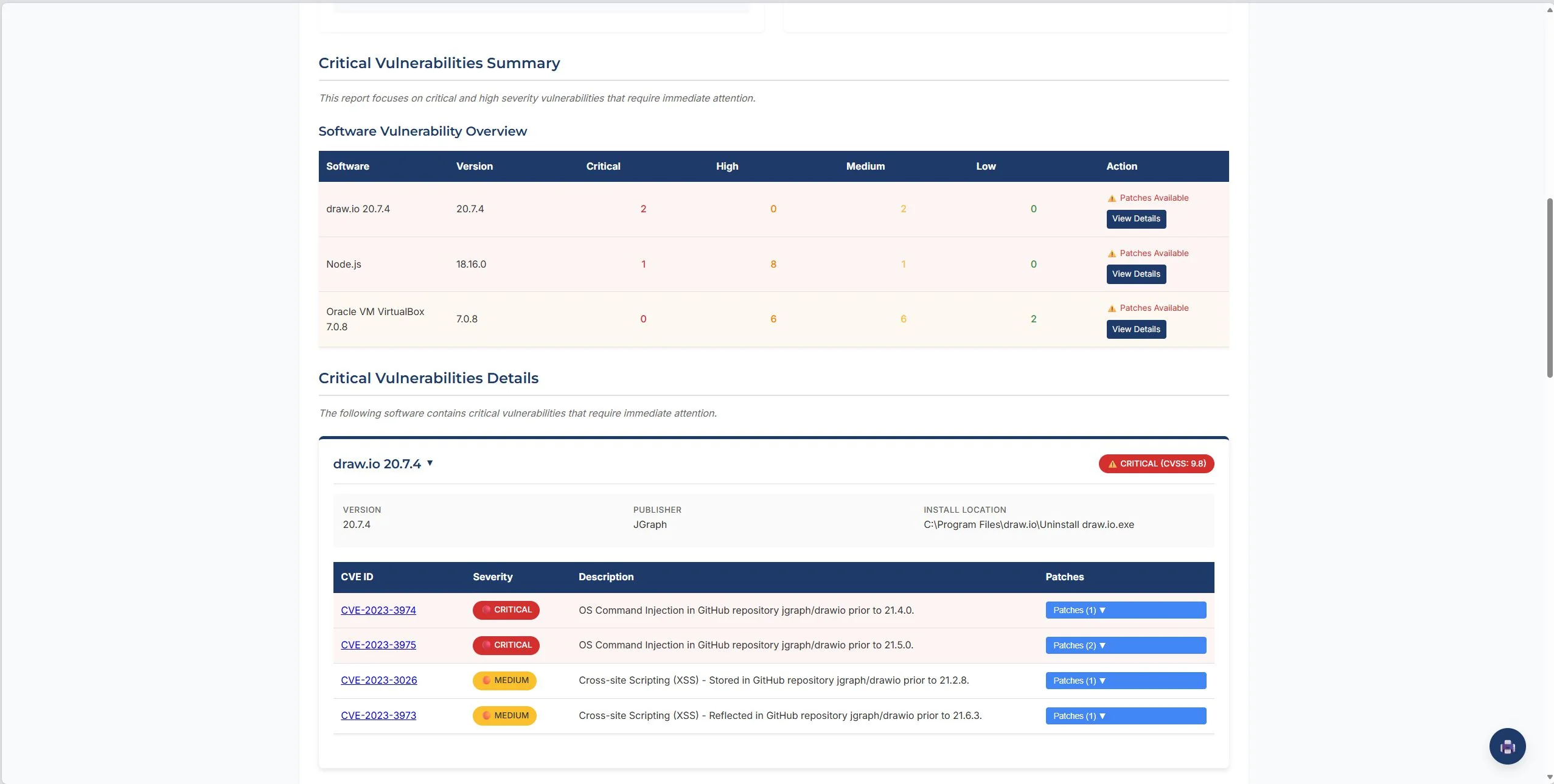Click warning icon in Node.js Patches Available

pos(1112,254)
